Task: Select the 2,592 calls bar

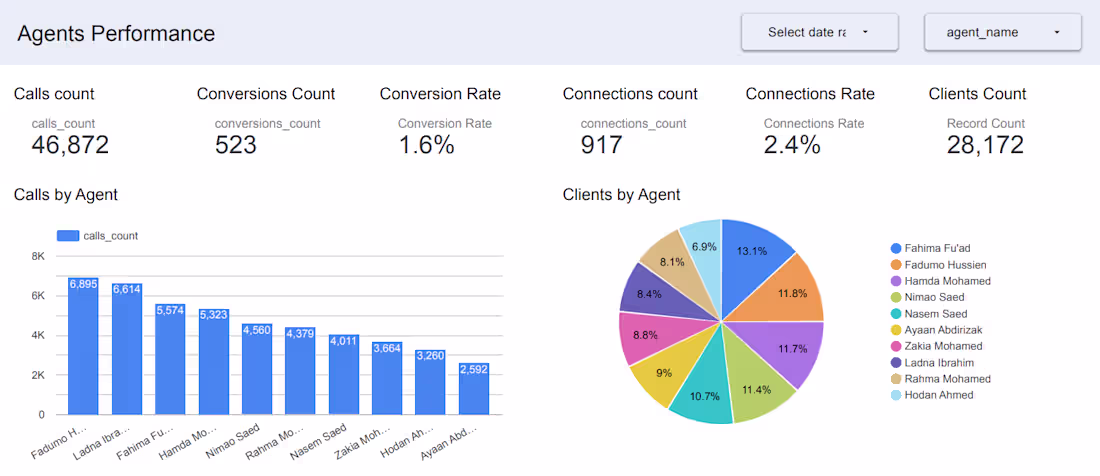Action: click(x=474, y=389)
